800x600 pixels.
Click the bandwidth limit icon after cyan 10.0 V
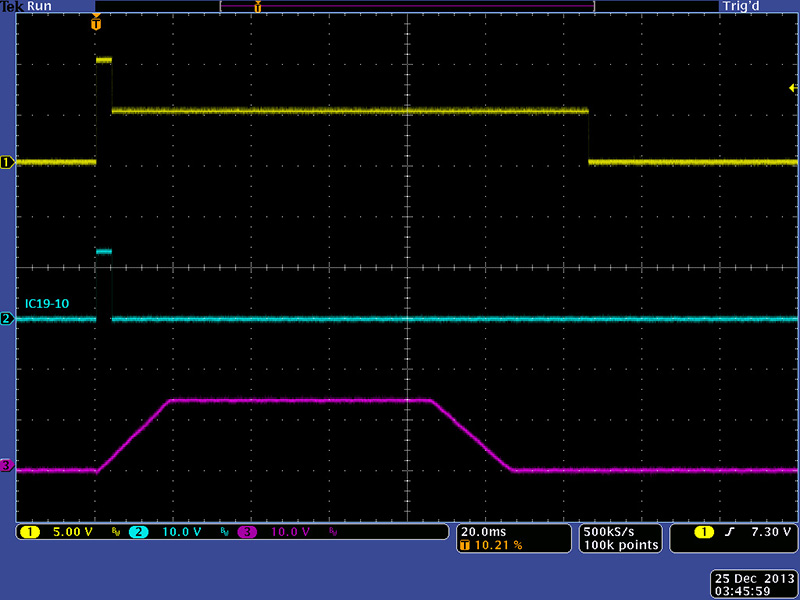tap(224, 532)
